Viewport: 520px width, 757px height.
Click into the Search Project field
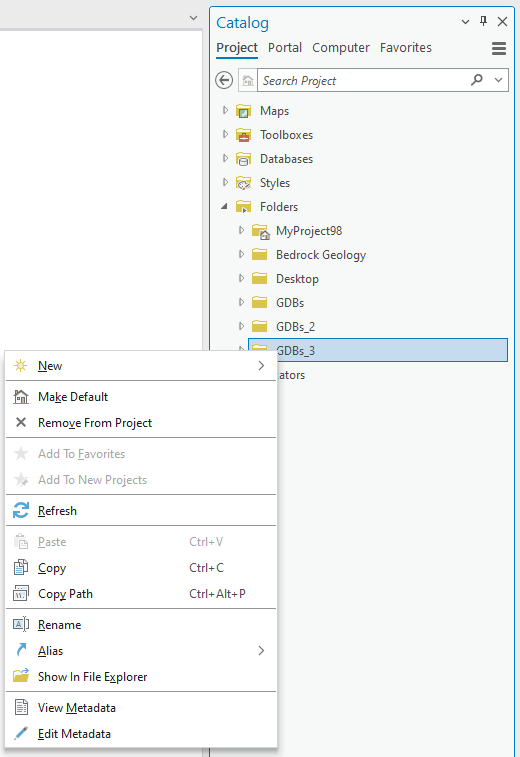(362, 80)
